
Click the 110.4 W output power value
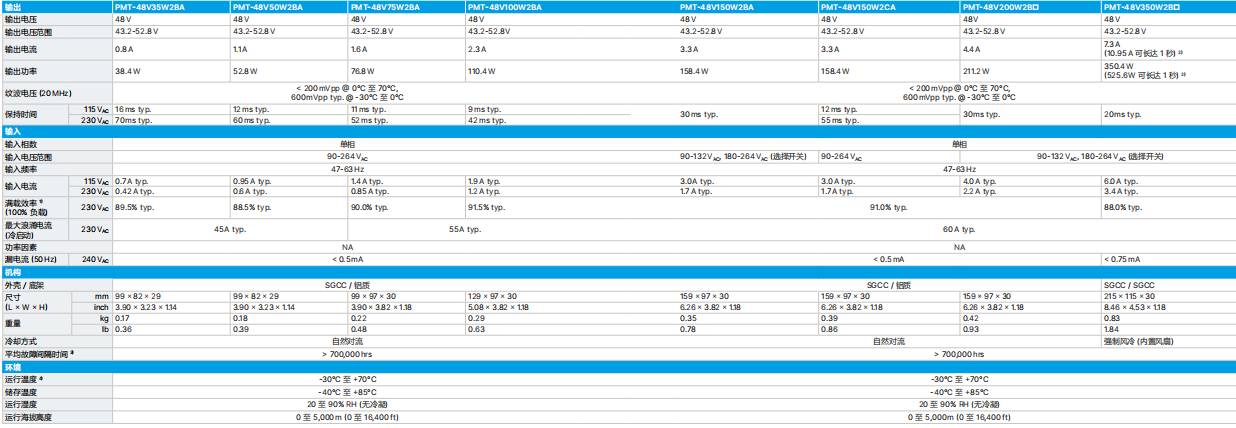coord(483,71)
